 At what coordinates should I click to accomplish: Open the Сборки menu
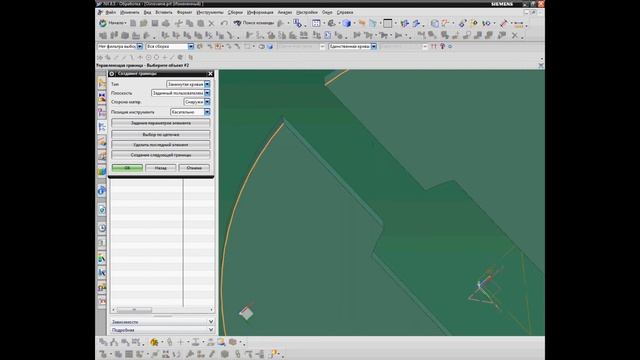[x=235, y=13]
